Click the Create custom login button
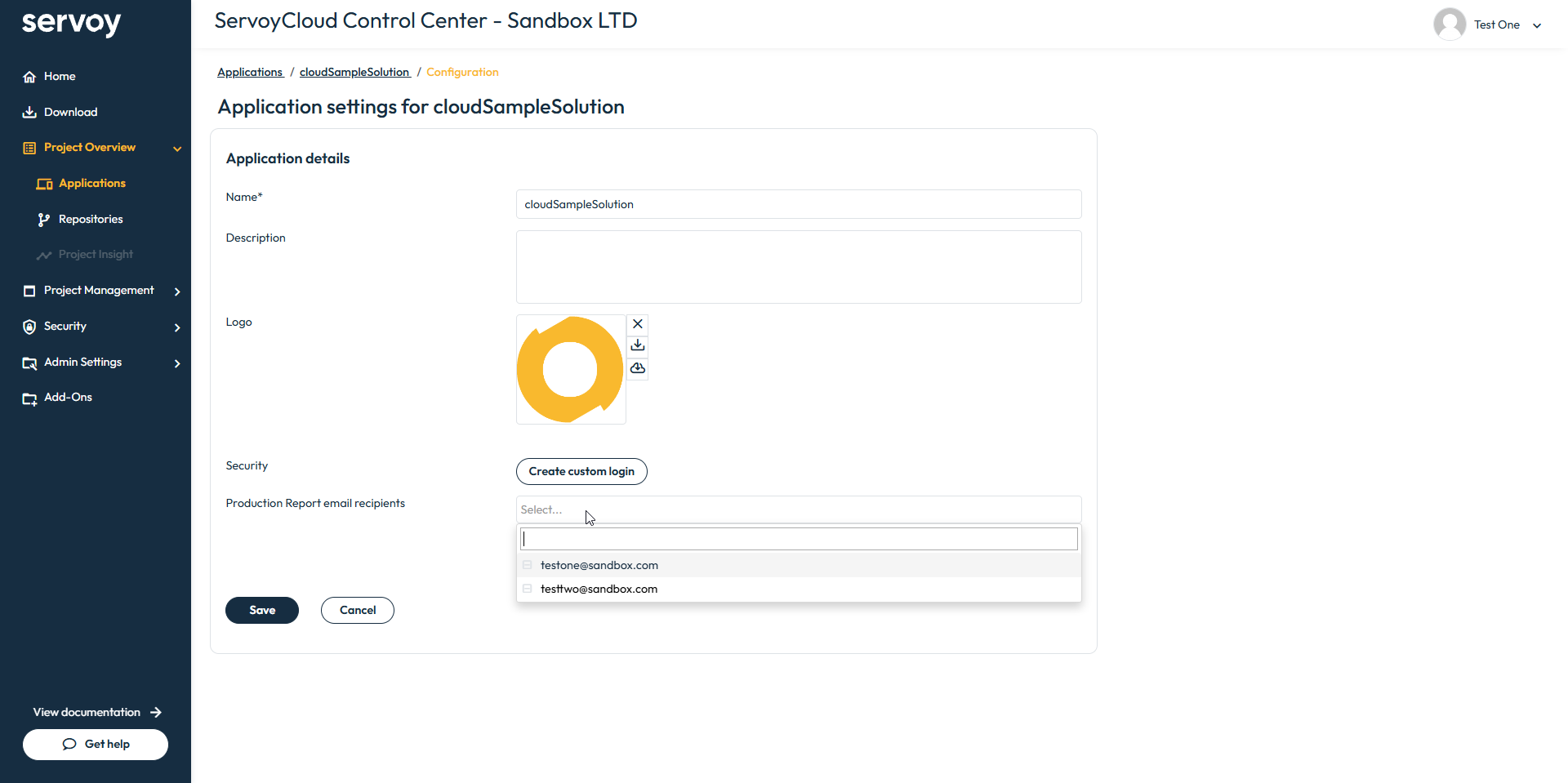Viewport: 1568px width, 783px height. pyautogui.click(x=581, y=471)
